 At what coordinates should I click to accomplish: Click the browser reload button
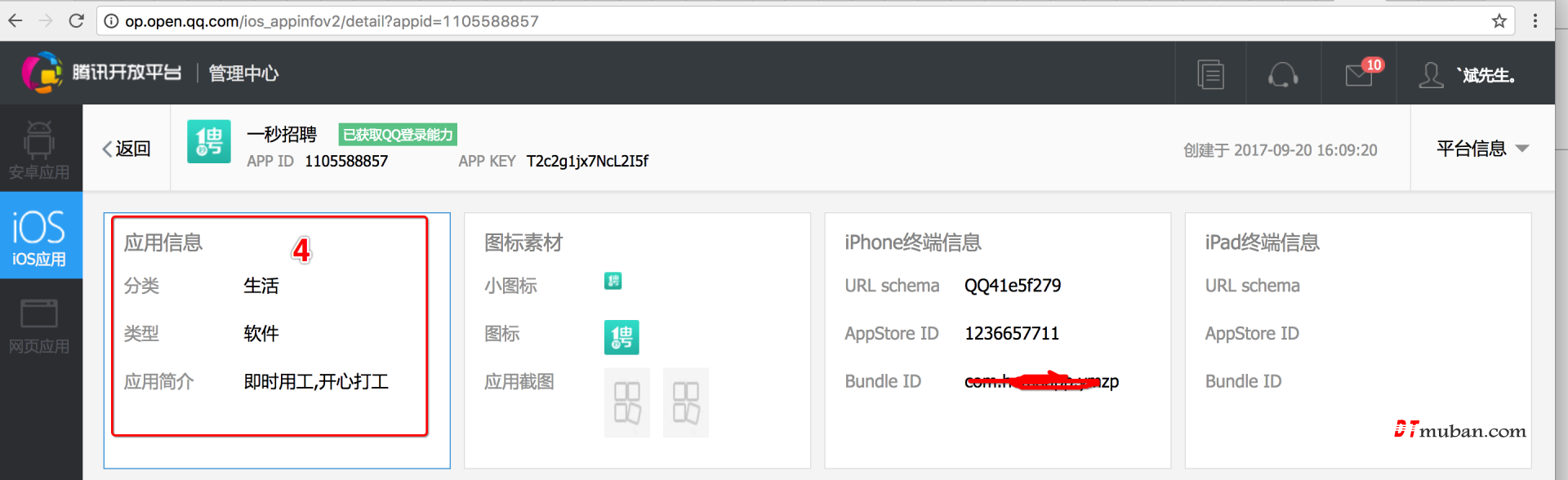click(77, 21)
